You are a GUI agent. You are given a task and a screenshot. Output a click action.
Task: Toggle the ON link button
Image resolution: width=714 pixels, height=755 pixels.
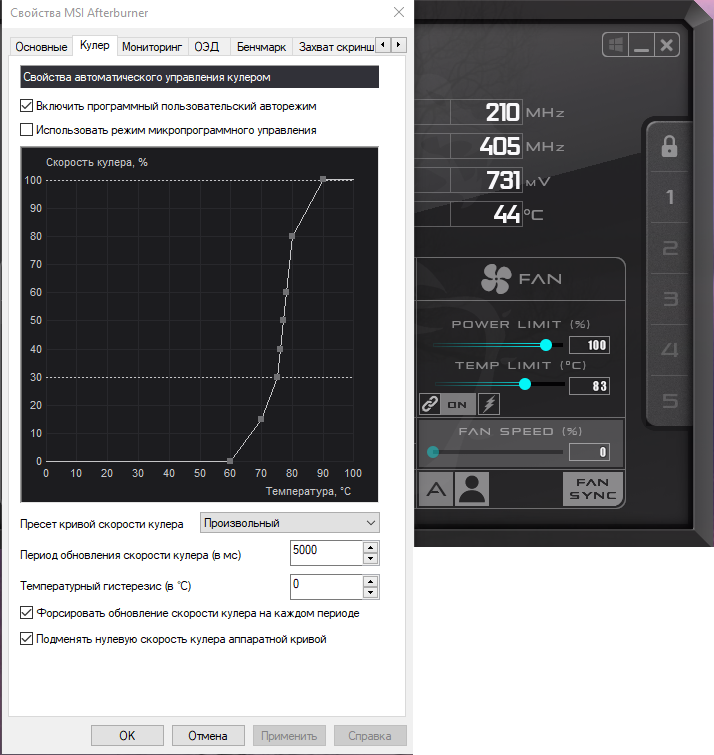point(457,404)
